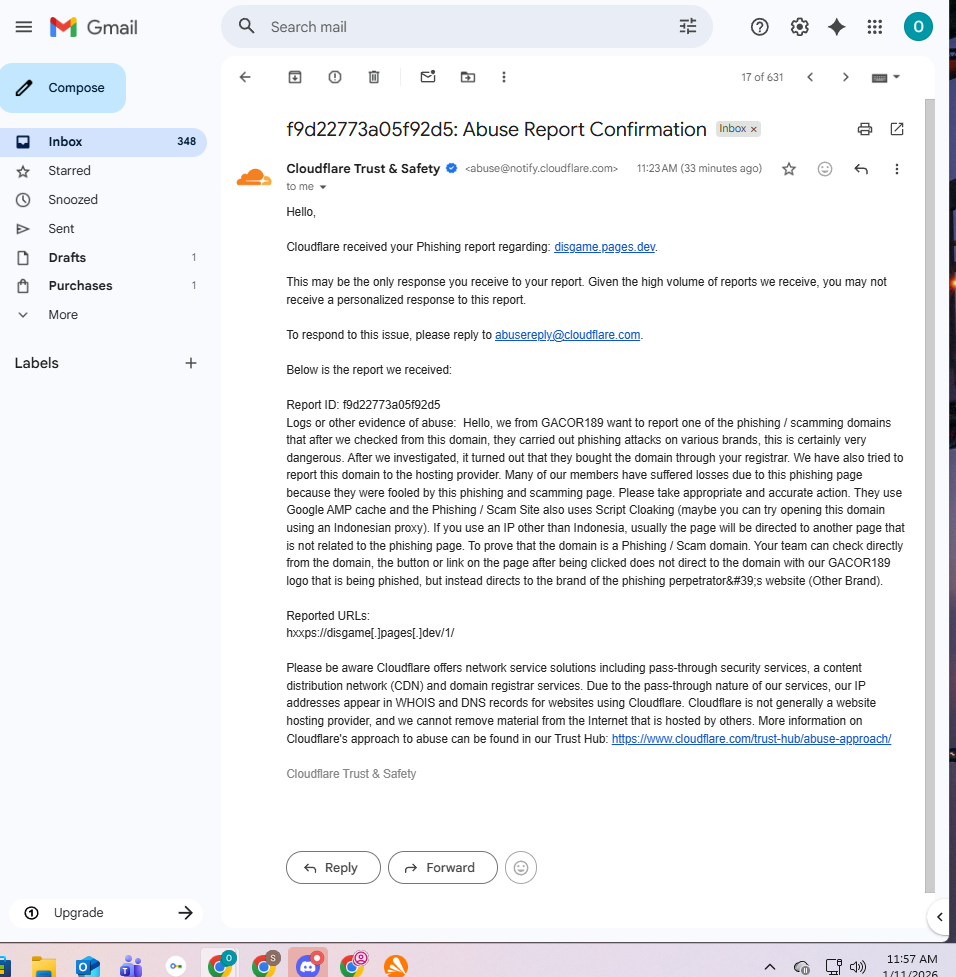
Task: Archive this email
Action: [x=295, y=77]
